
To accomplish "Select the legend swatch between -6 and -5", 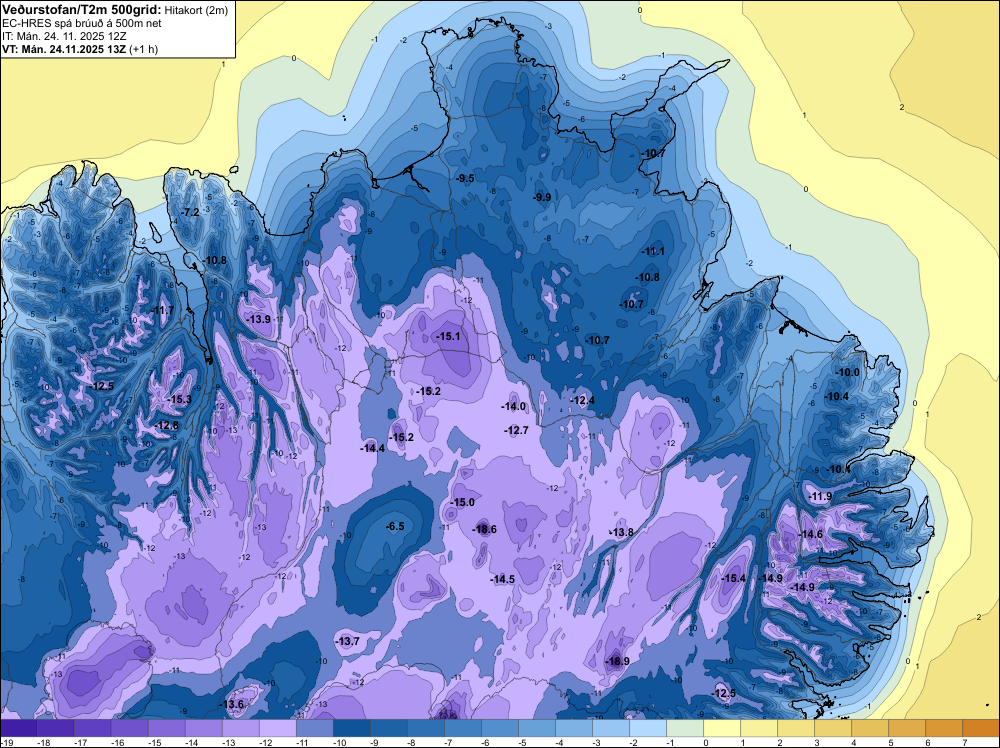I will coord(499,728).
